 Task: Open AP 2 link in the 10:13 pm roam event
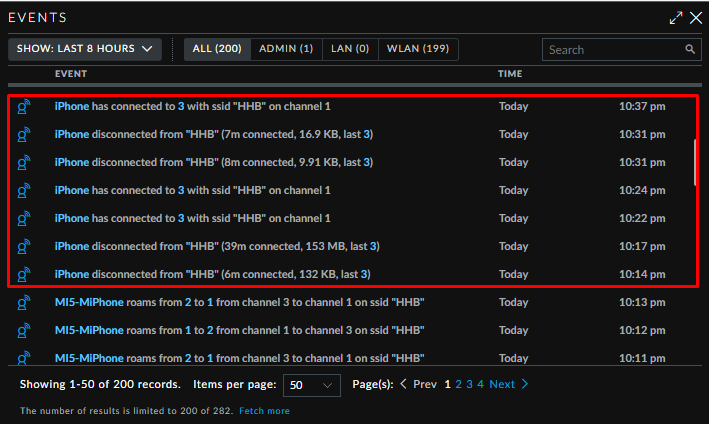click(x=188, y=302)
